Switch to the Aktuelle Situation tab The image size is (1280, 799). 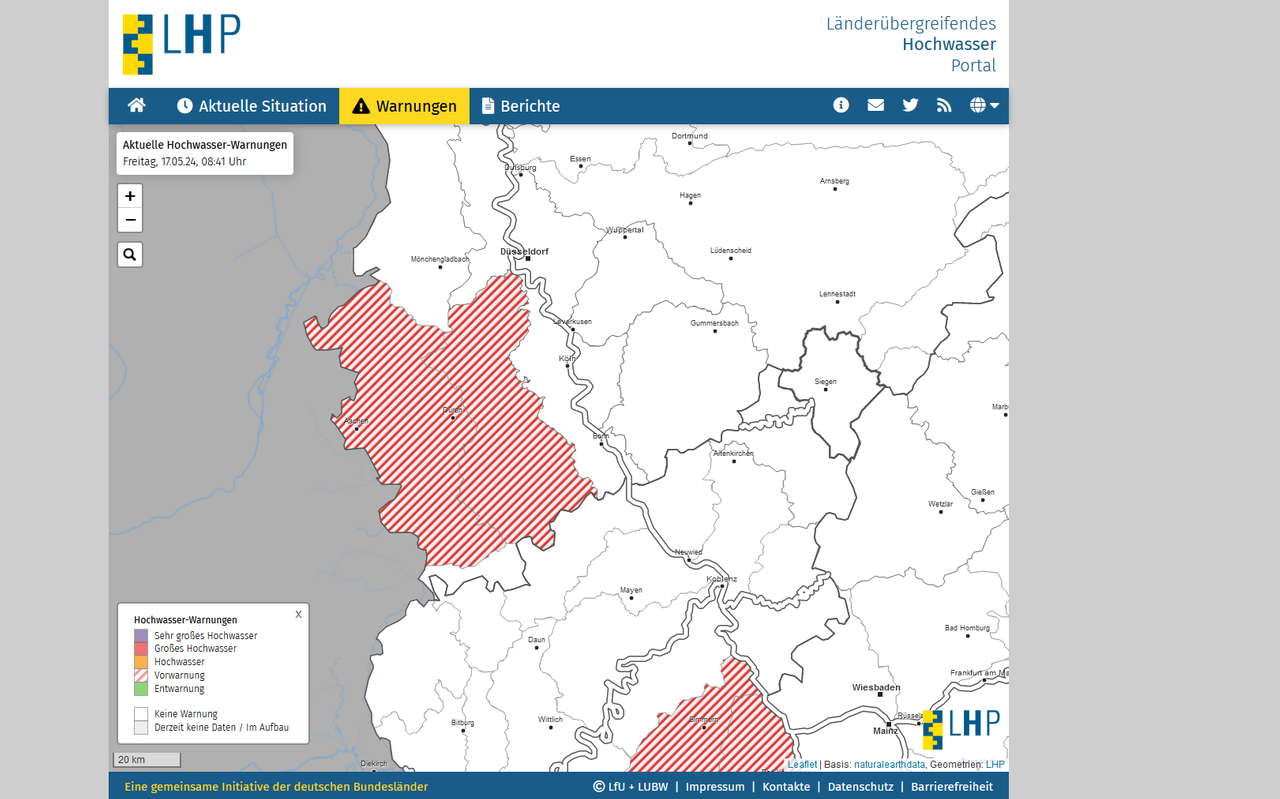252,106
